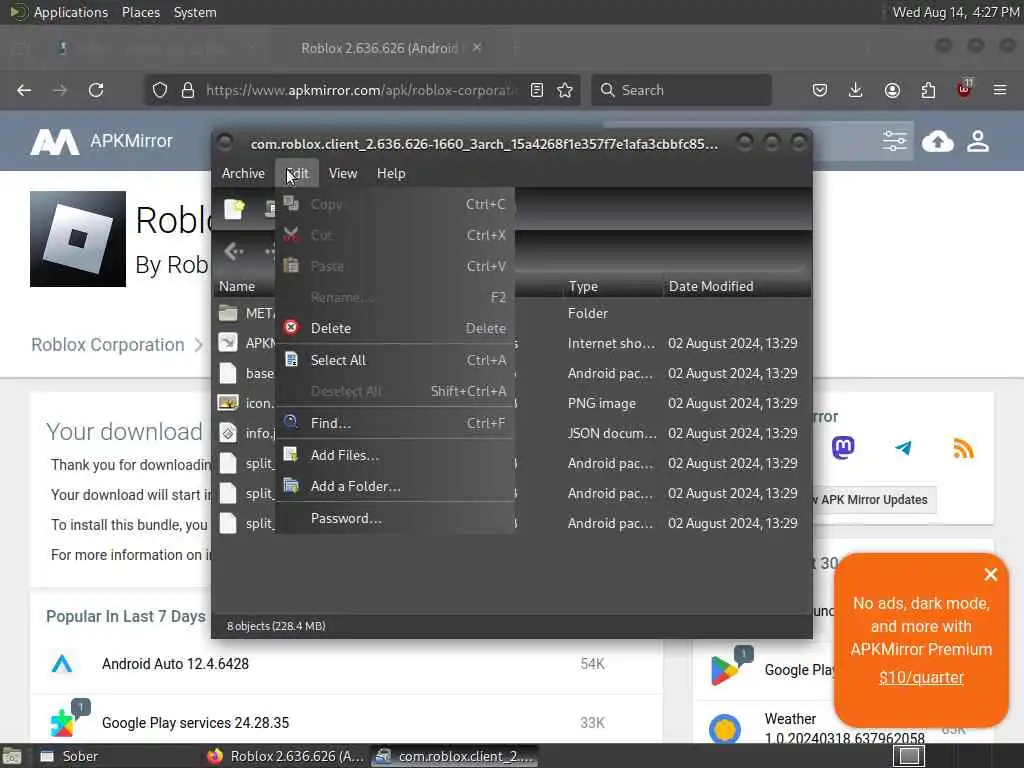Open Android Auto 12.4.6428 listing
The height and width of the screenshot is (768, 1024).
175,664
